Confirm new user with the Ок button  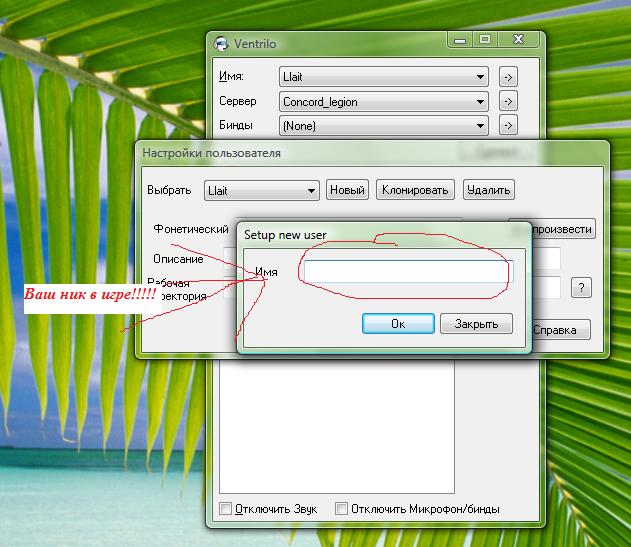tap(397, 324)
